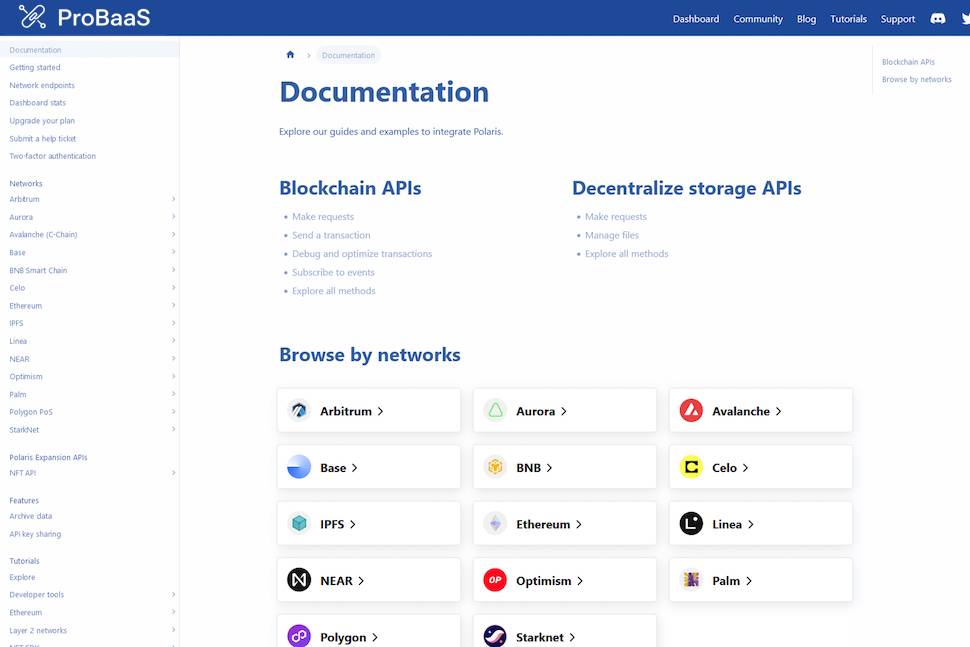Click the NEAR network logo icon
The height and width of the screenshot is (647, 970).
pos(299,580)
